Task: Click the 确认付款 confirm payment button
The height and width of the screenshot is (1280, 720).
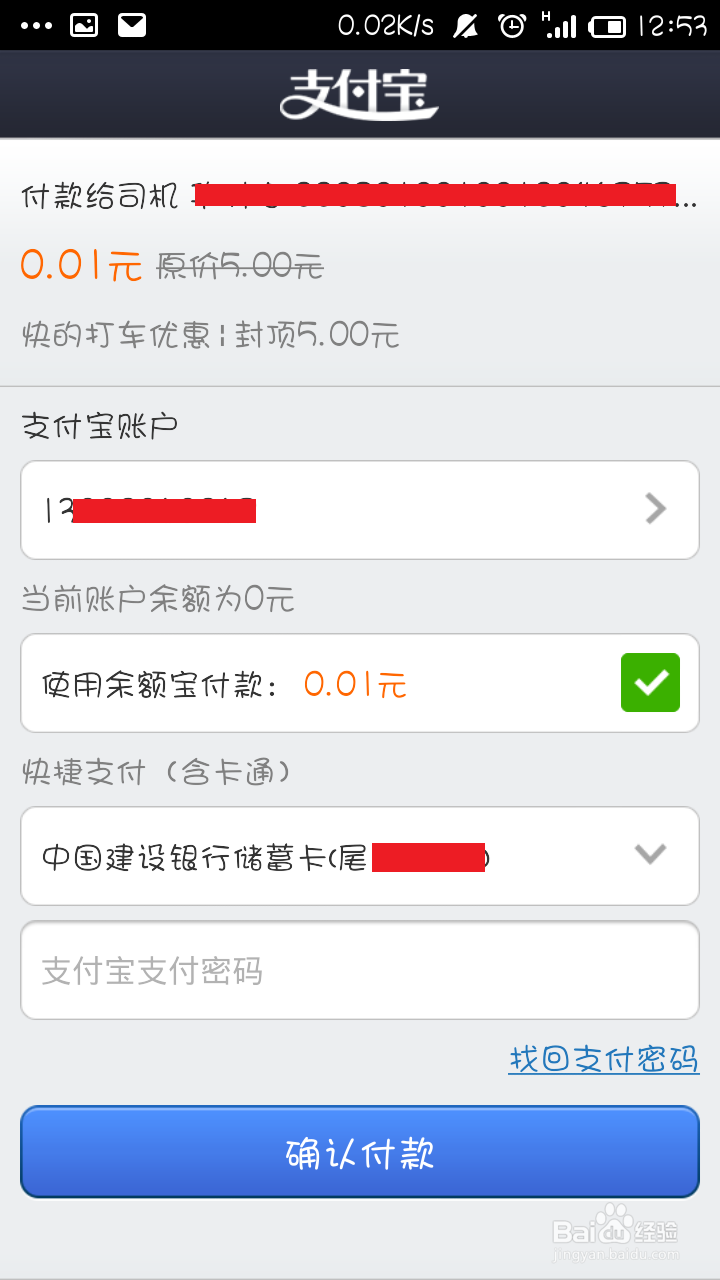Action: [360, 1152]
